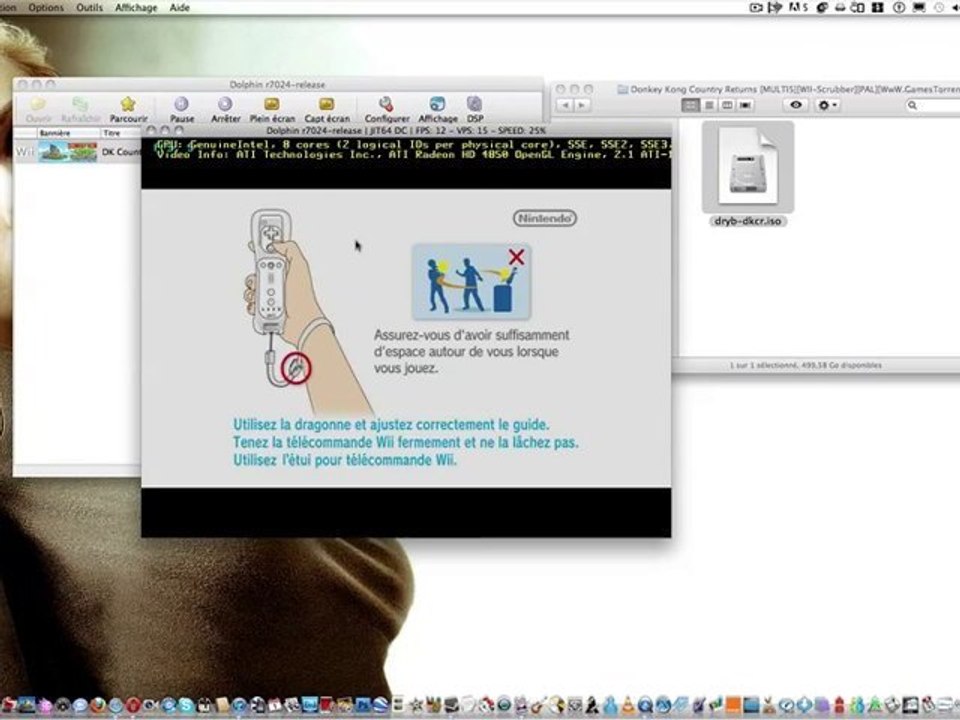Screen dimensions: 960x720
Task: Click the Wii platform icon in game list
Action: 24,151
